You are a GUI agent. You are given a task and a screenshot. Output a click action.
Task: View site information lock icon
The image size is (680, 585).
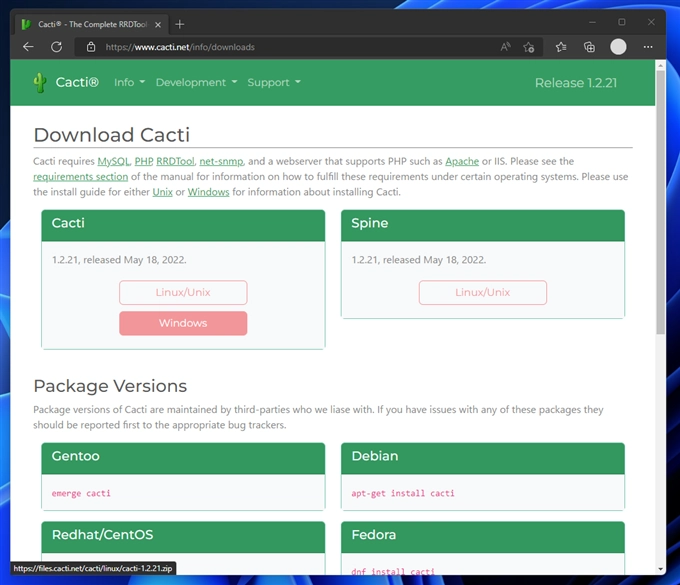point(91,47)
